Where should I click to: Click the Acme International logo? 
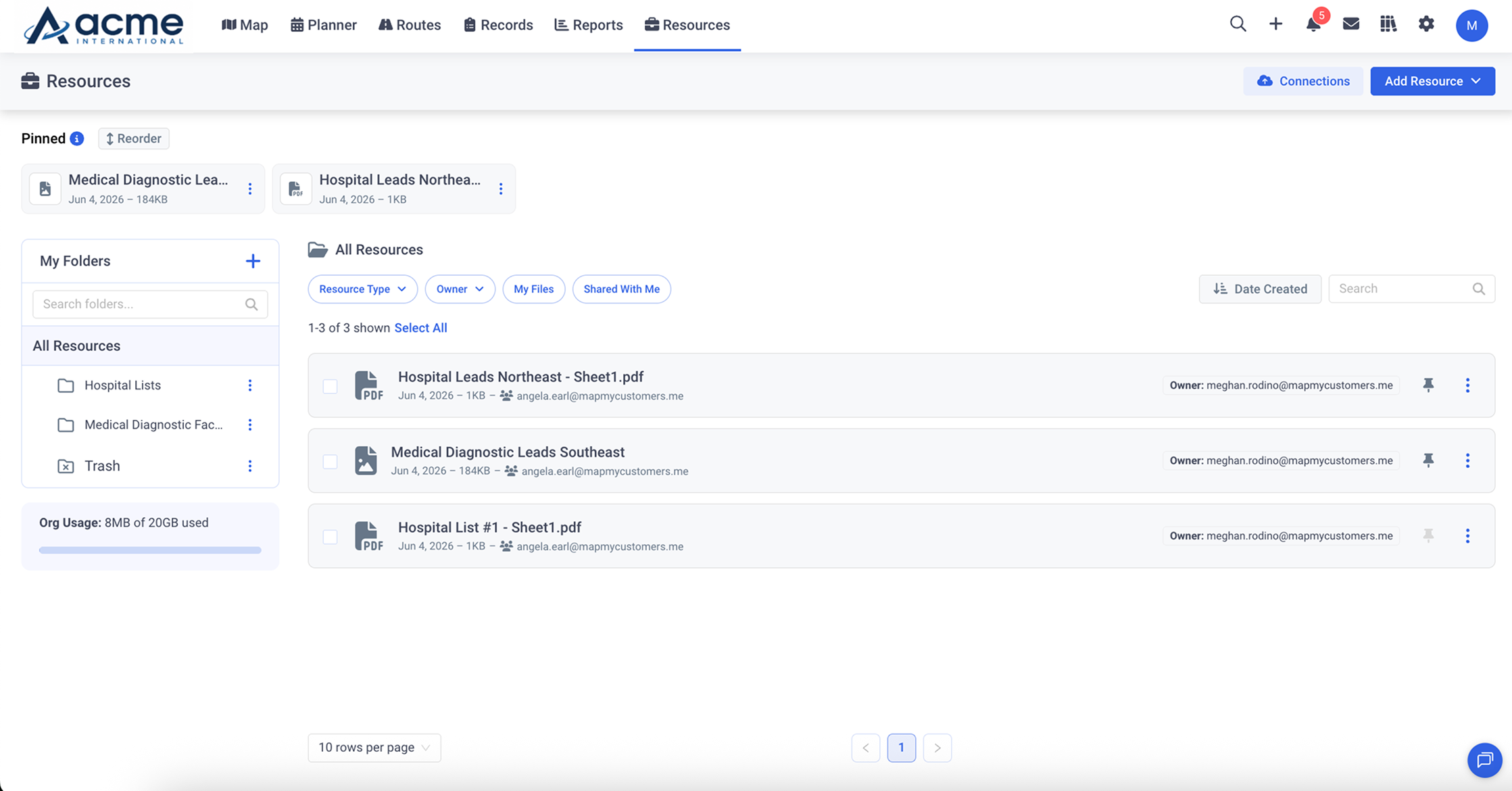103,26
